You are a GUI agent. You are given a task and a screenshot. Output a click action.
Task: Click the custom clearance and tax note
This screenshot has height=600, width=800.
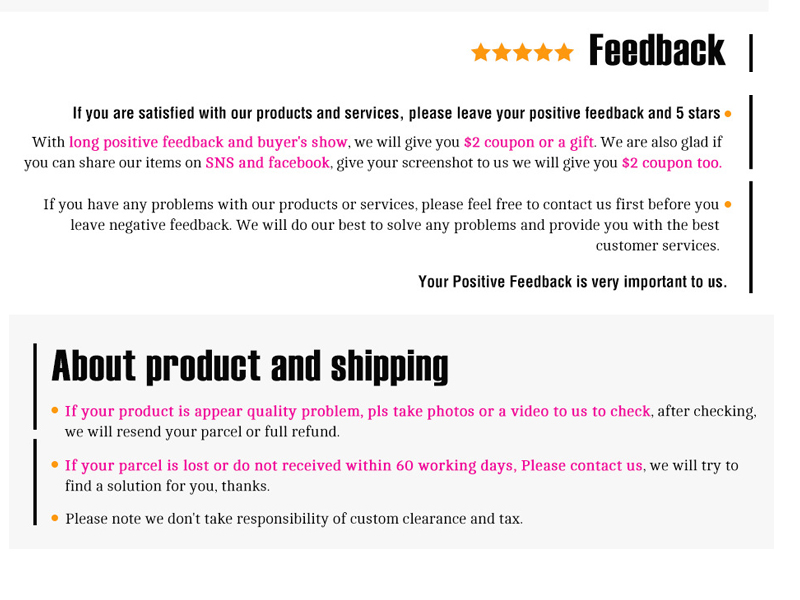pos(294,519)
